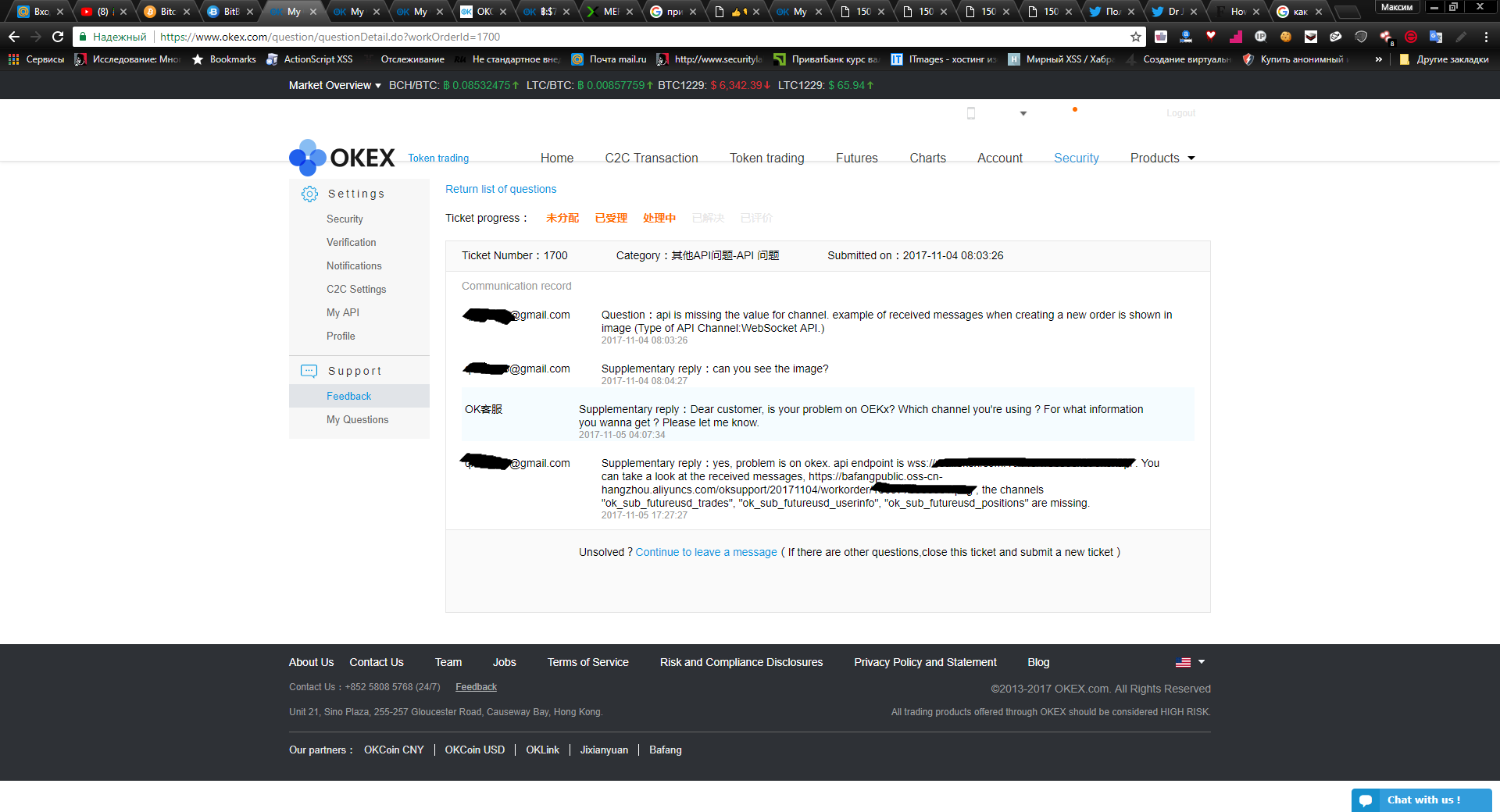Open C2C Transaction in the top navigation
This screenshot has height=812, width=1500.
click(x=652, y=158)
